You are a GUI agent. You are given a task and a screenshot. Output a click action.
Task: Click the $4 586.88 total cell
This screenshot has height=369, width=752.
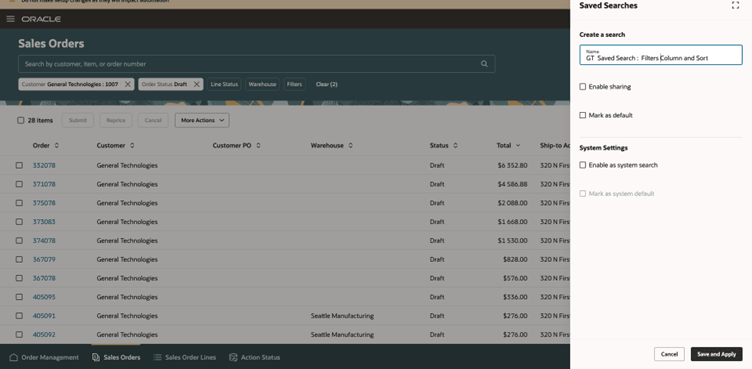pos(512,184)
